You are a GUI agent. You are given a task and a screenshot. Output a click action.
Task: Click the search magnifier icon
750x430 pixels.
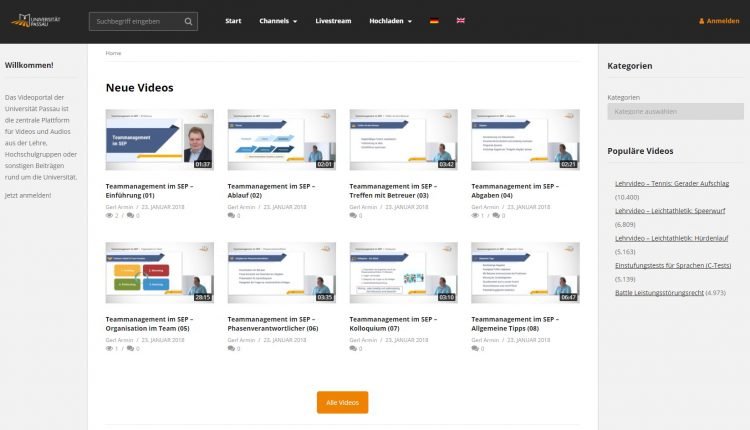188,21
